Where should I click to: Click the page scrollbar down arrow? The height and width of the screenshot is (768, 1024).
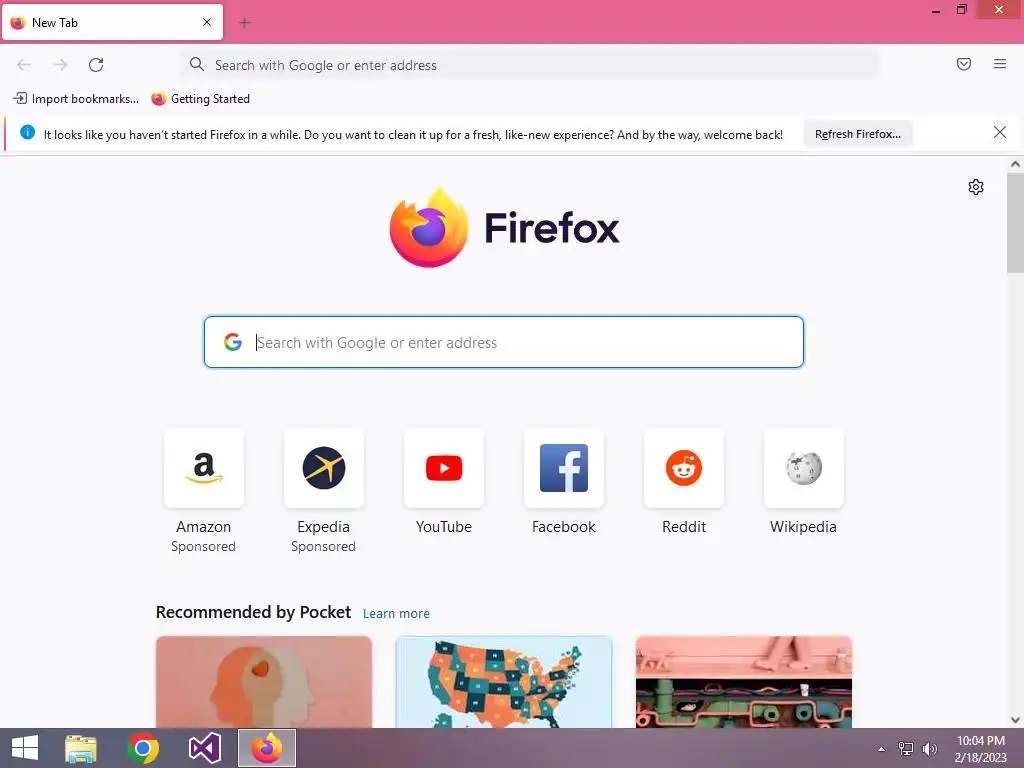point(1015,720)
